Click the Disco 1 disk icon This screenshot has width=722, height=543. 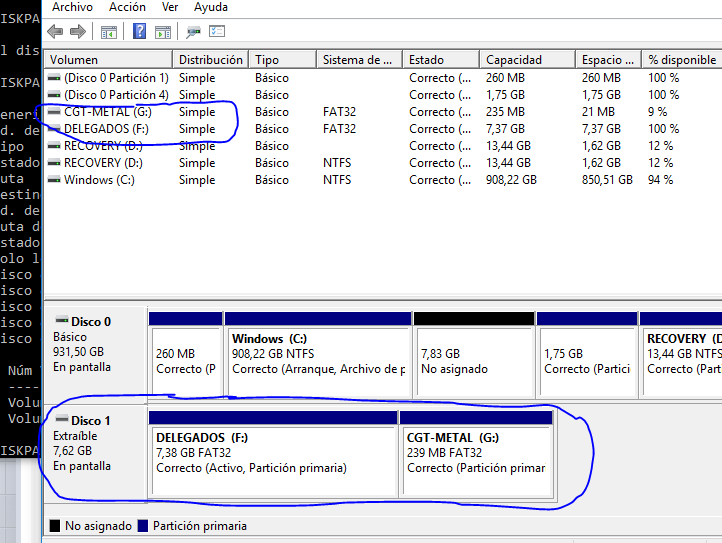(62, 419)
